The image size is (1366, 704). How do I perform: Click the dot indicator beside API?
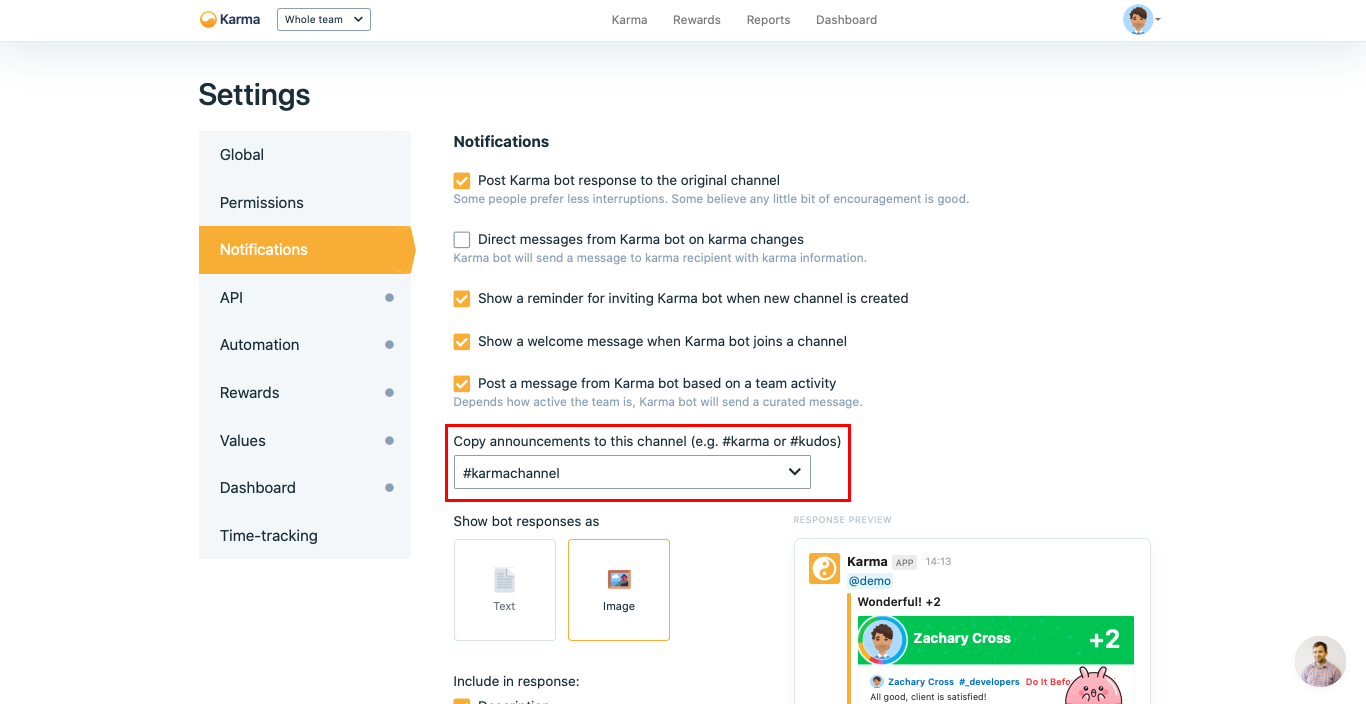pos(389,297)
